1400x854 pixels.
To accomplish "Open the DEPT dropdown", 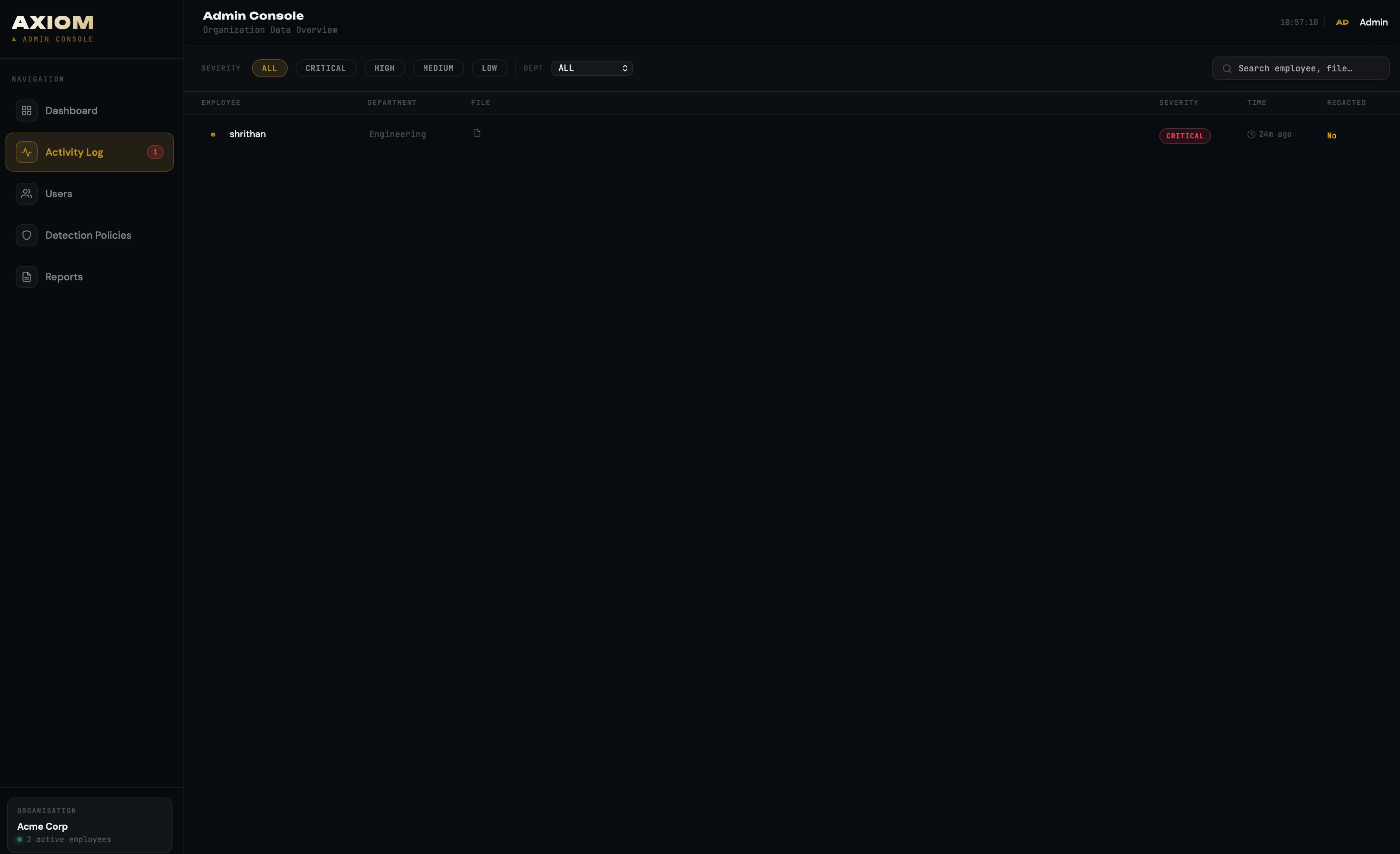I will [x=591, y=68].
